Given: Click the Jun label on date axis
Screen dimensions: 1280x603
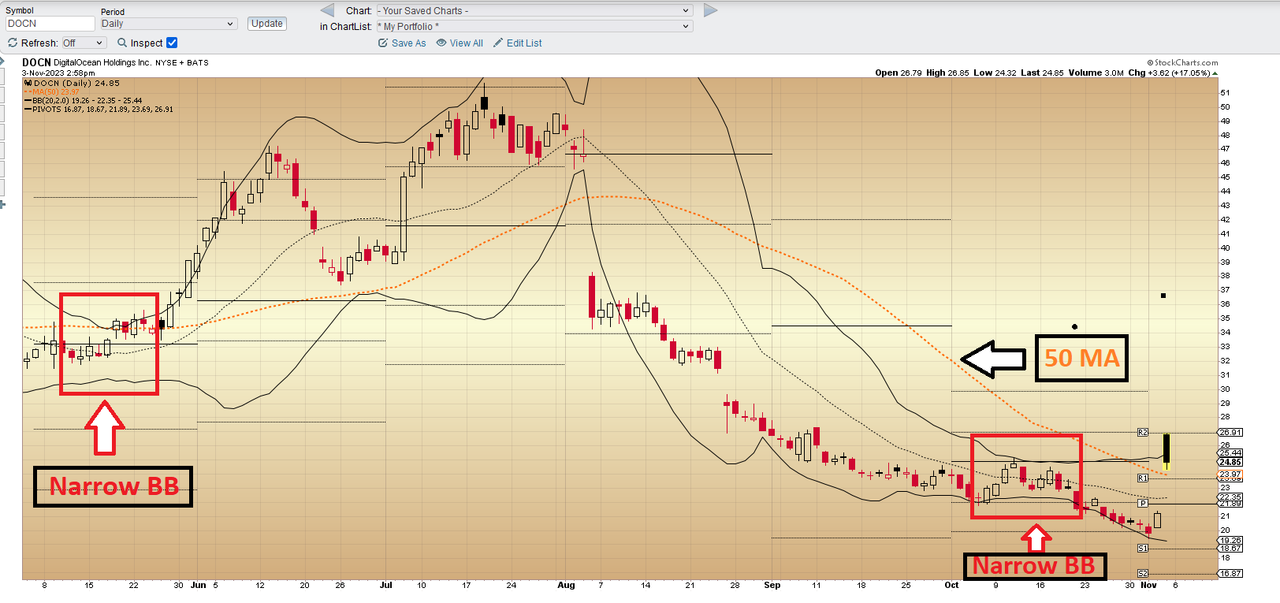Looking at the screenshot, I should [x=196, y=585].
